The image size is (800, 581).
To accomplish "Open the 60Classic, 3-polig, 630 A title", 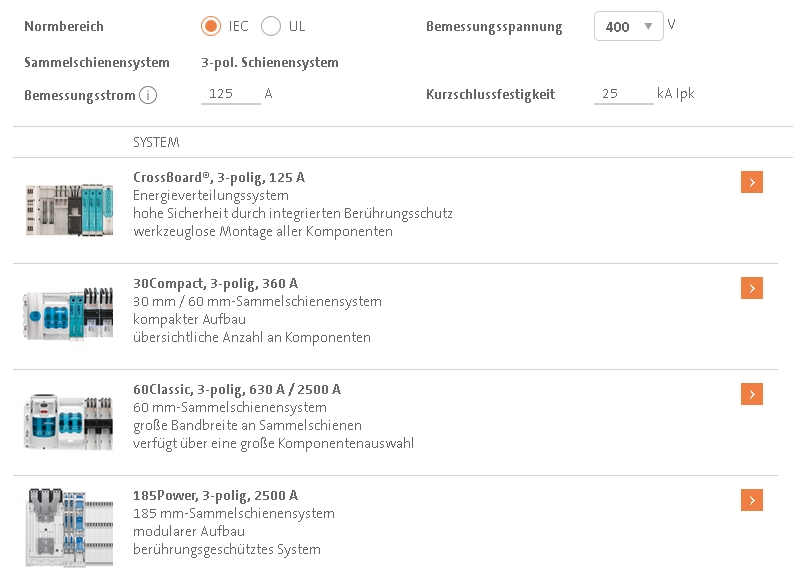I will pos(236,389).
